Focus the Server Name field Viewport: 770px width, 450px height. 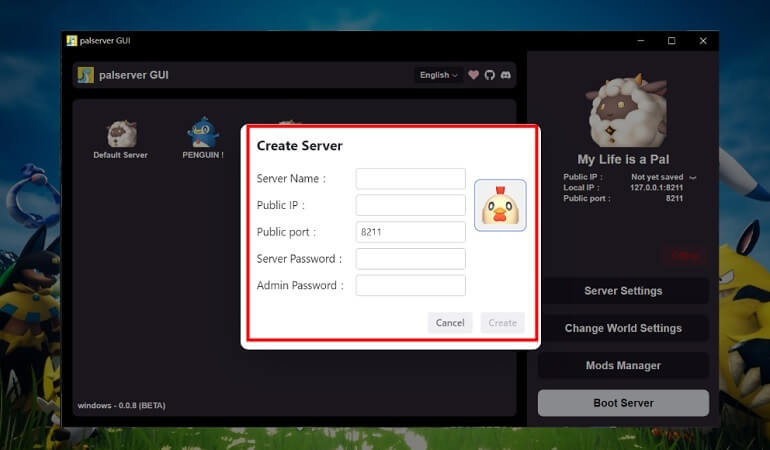pos(411,178)
